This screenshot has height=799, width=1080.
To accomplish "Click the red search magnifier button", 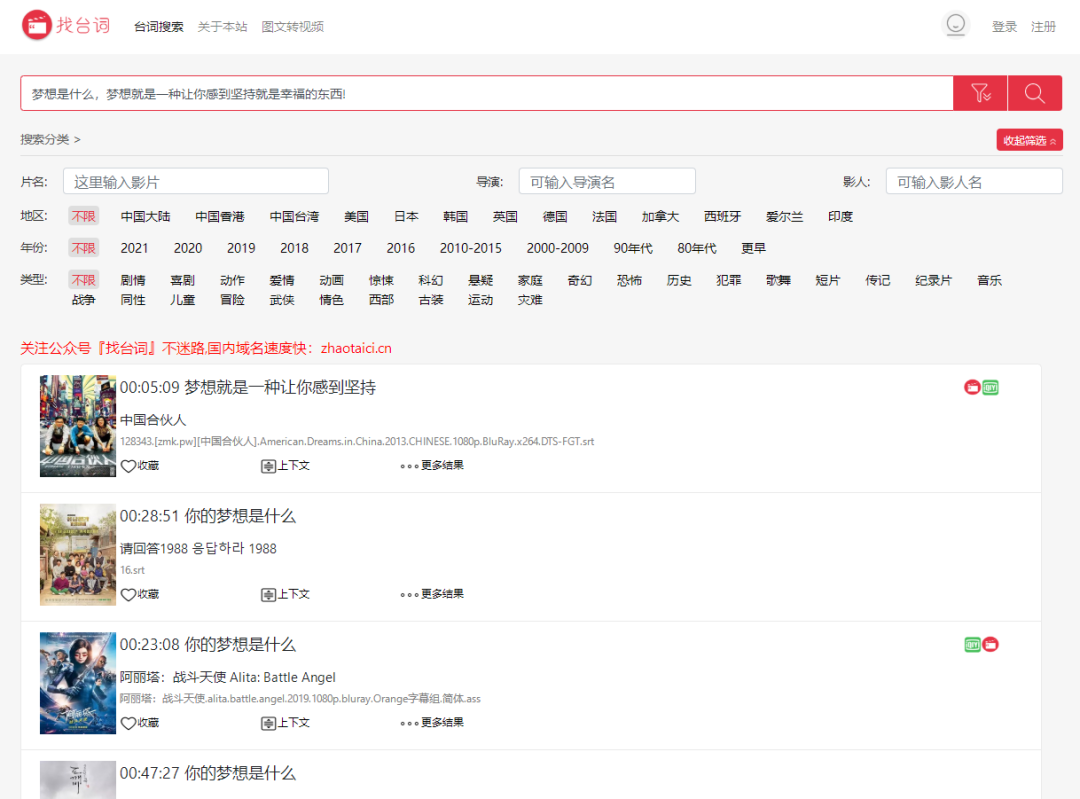I will (x=1035, y=93).
